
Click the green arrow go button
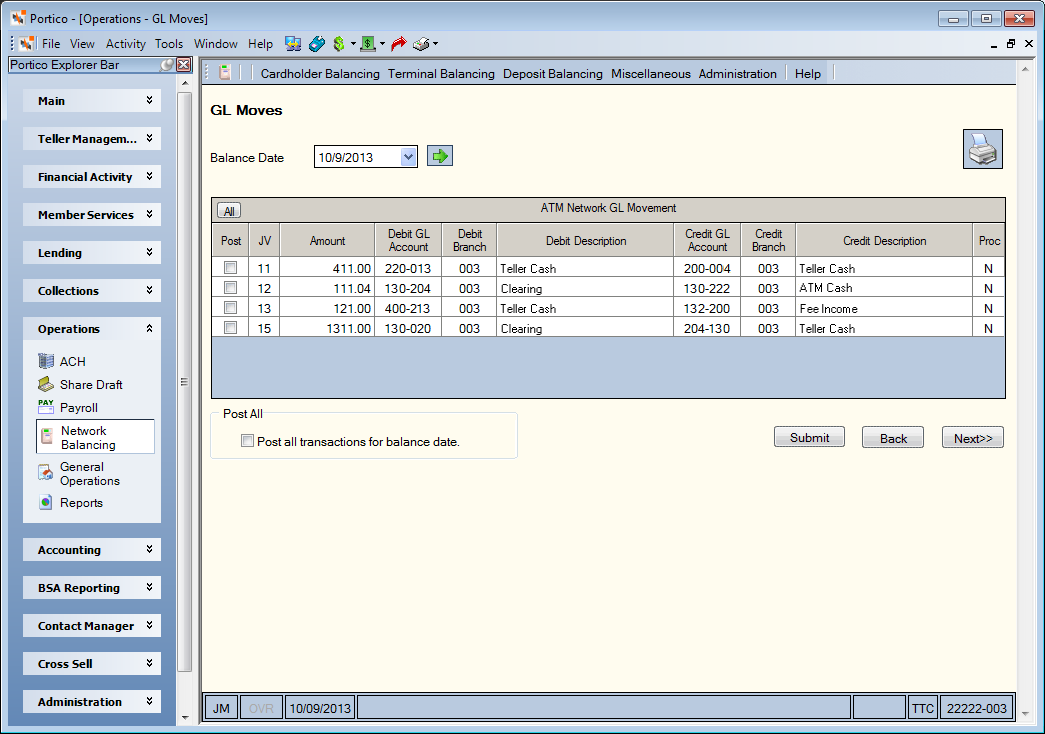pos(440,156)
